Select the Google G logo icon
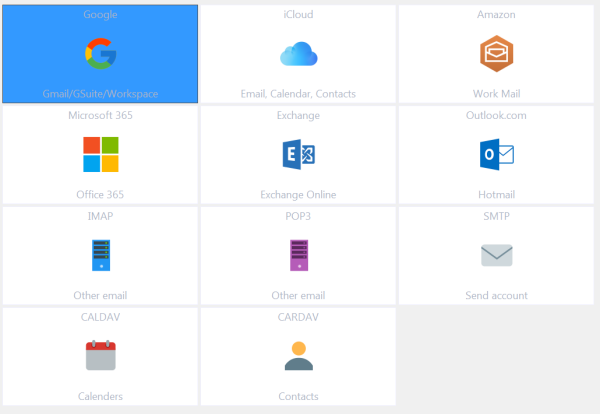Image resolution: width=600 pixels, height=414 pixels. pyautogui.click(x=101, y=54)
